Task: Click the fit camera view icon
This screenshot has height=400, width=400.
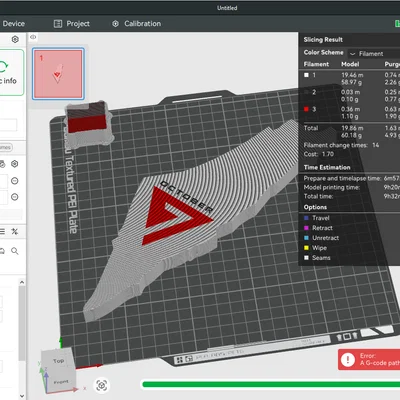Action: point(102,385)
